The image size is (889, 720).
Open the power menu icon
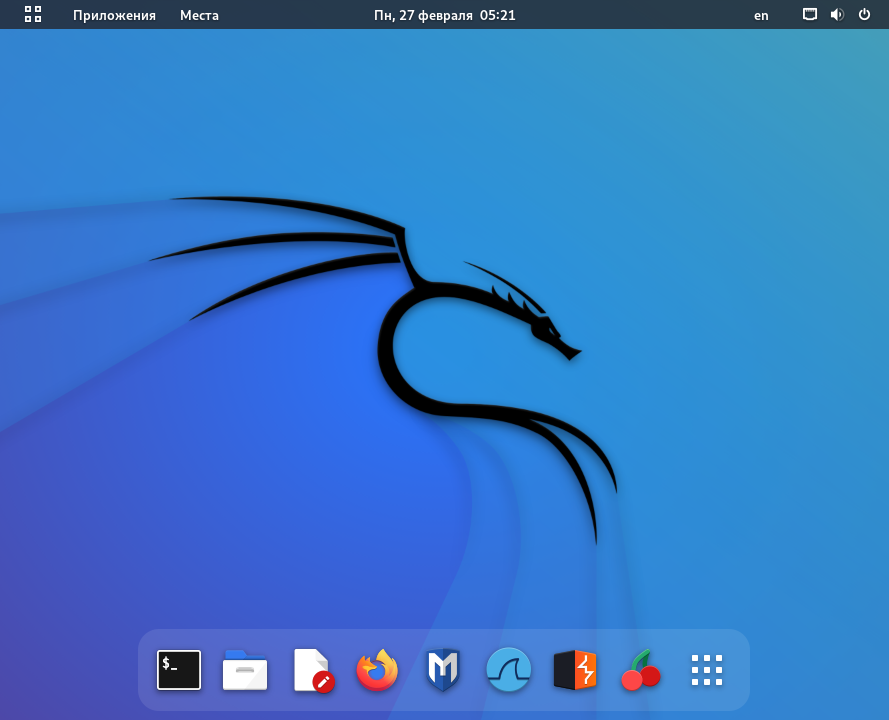point(864,15)
